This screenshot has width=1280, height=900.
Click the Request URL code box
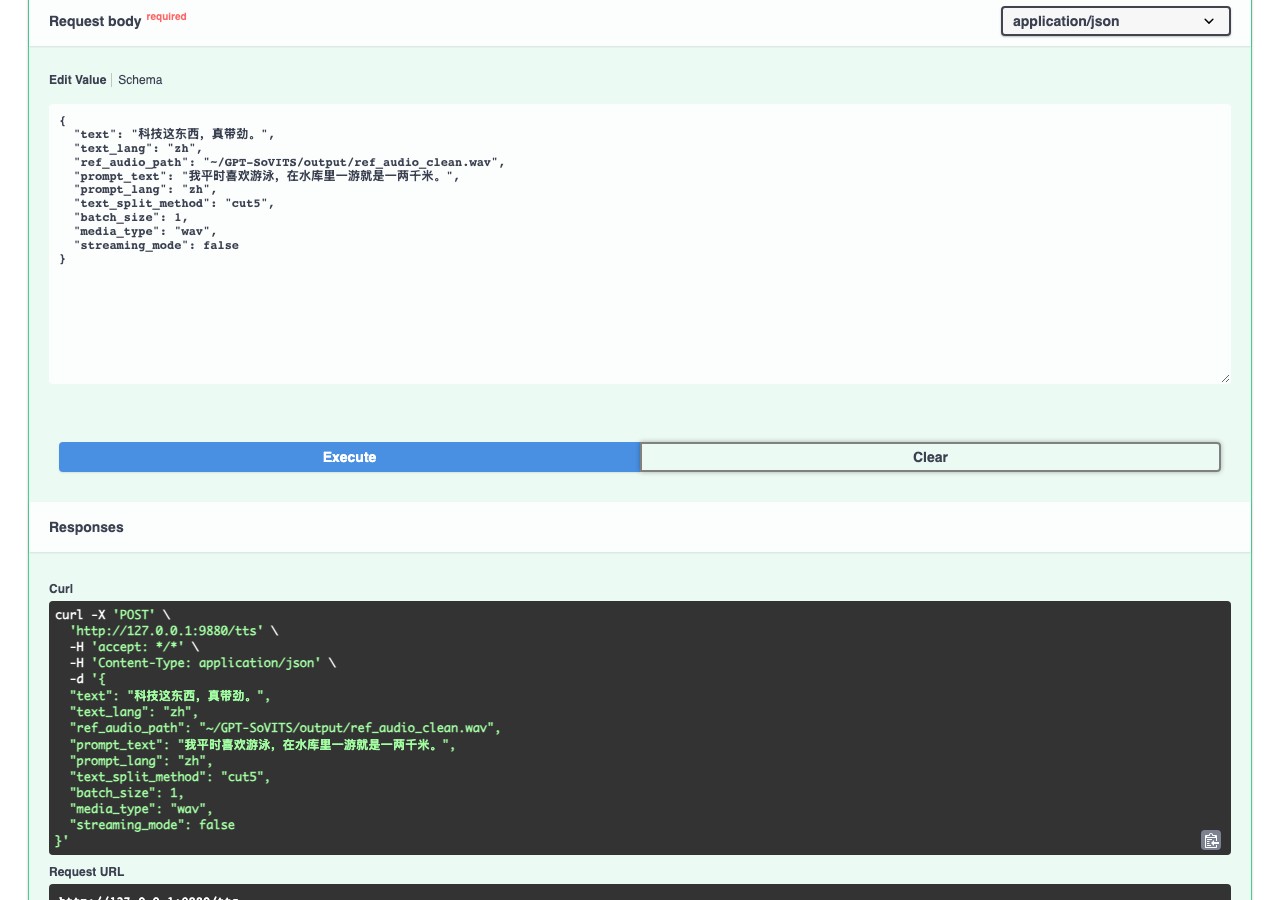pos(640,892)
